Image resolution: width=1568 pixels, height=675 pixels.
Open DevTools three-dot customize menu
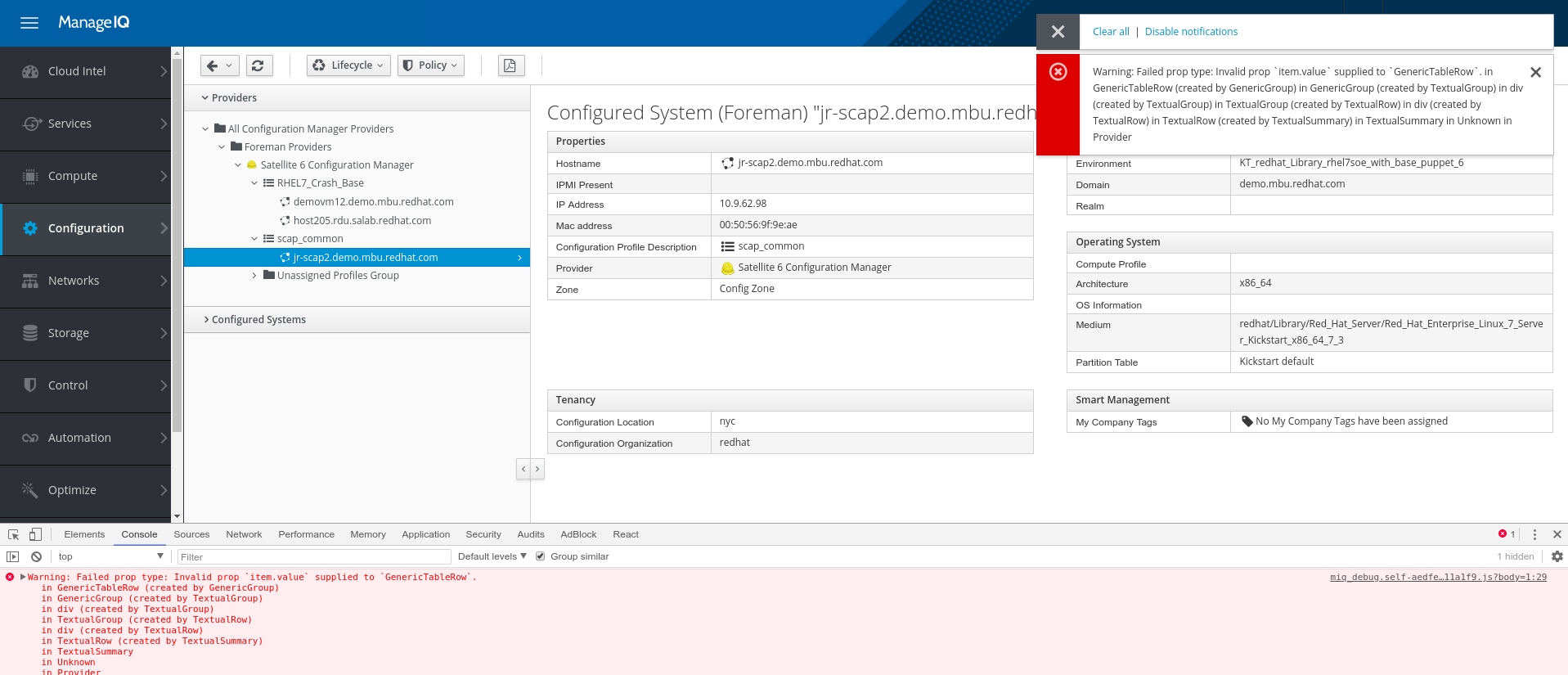1534,534
